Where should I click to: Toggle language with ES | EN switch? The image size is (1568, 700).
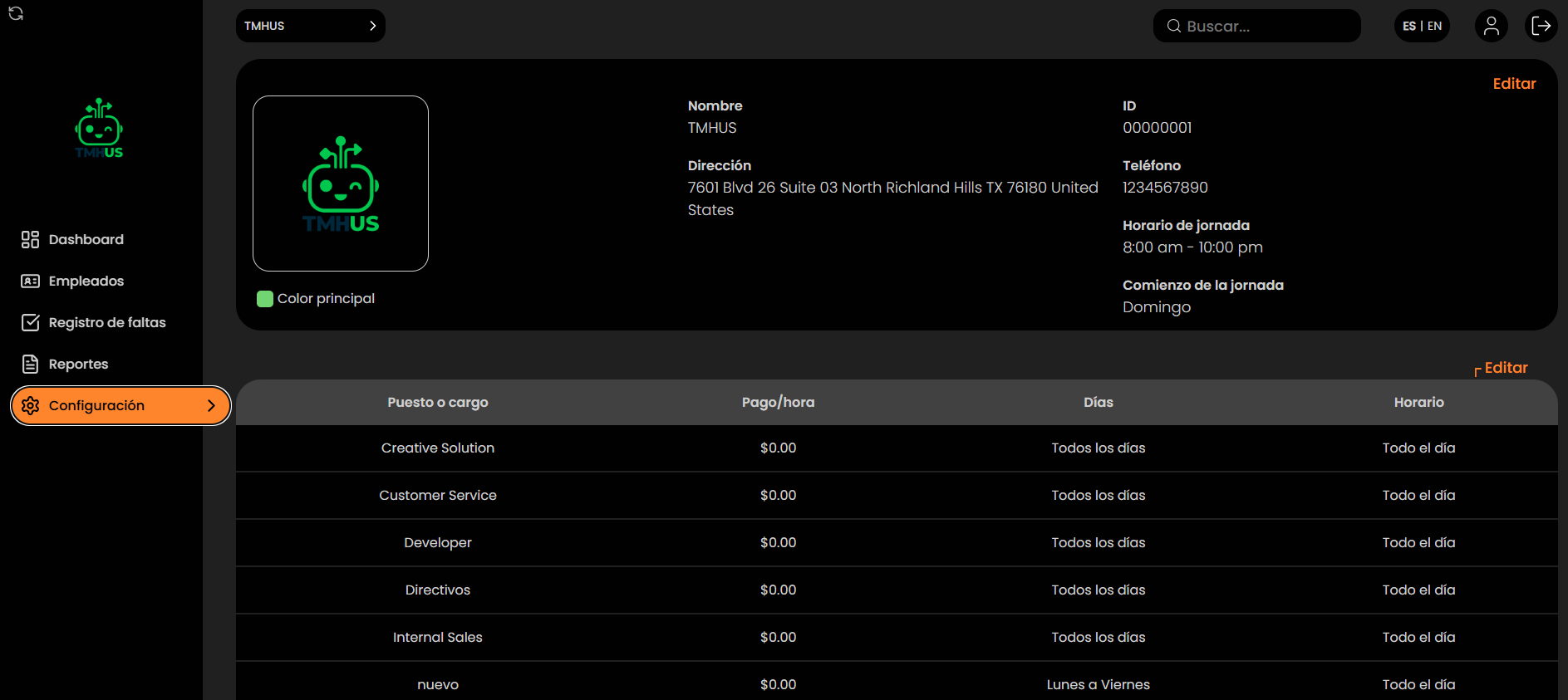point(1422,26)
